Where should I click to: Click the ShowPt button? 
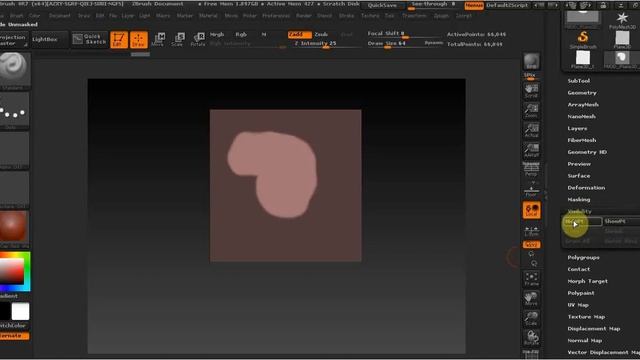(621, 222)
